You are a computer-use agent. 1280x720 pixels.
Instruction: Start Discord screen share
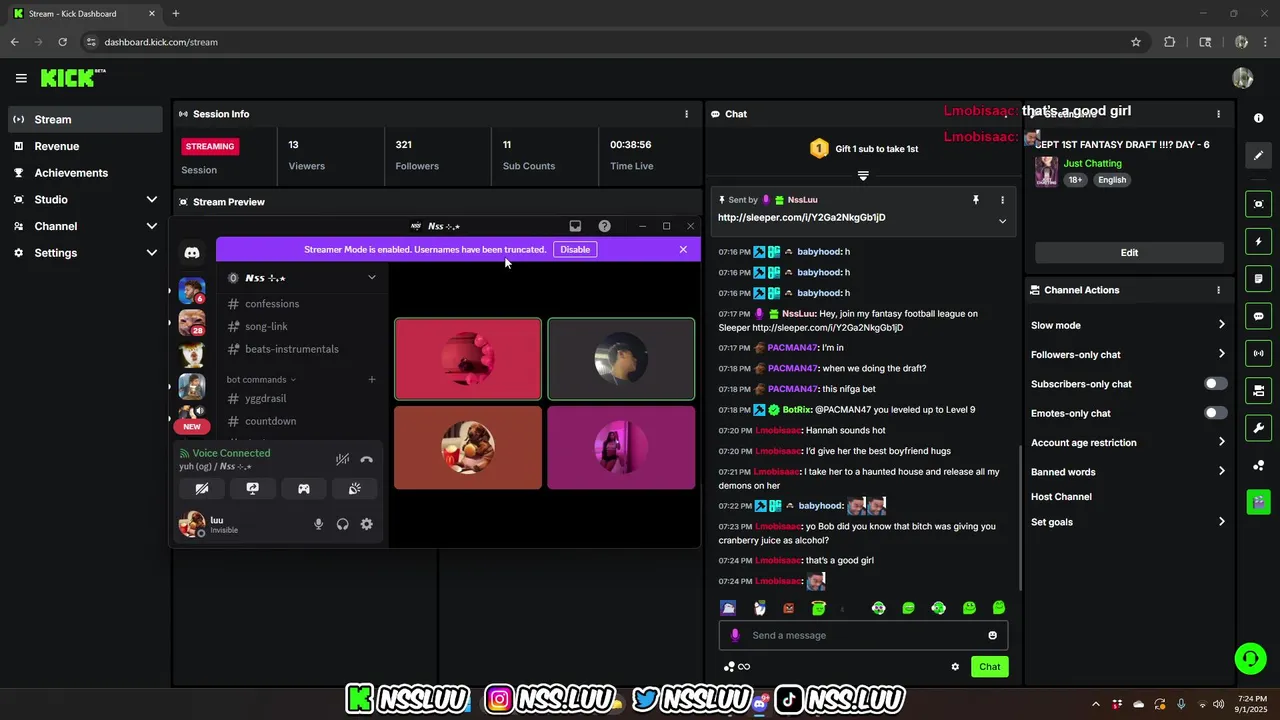click(252, 488)
